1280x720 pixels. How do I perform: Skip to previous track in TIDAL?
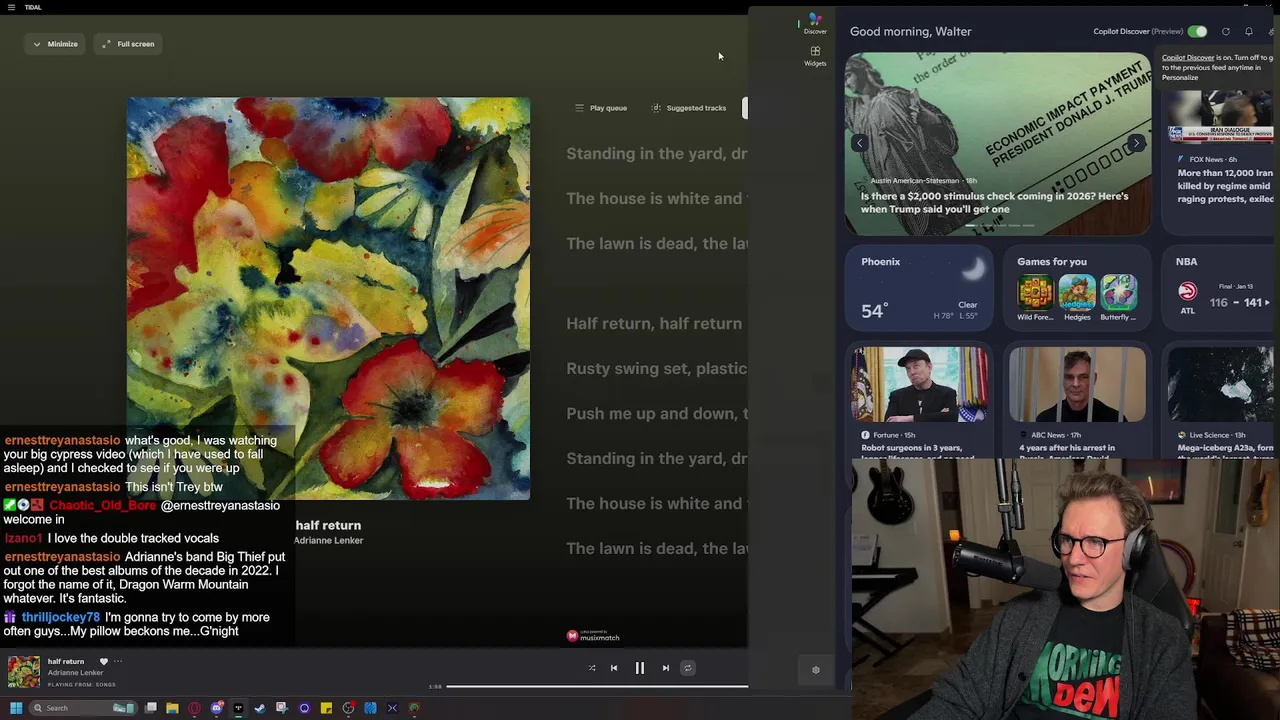(x=614, y=668)
